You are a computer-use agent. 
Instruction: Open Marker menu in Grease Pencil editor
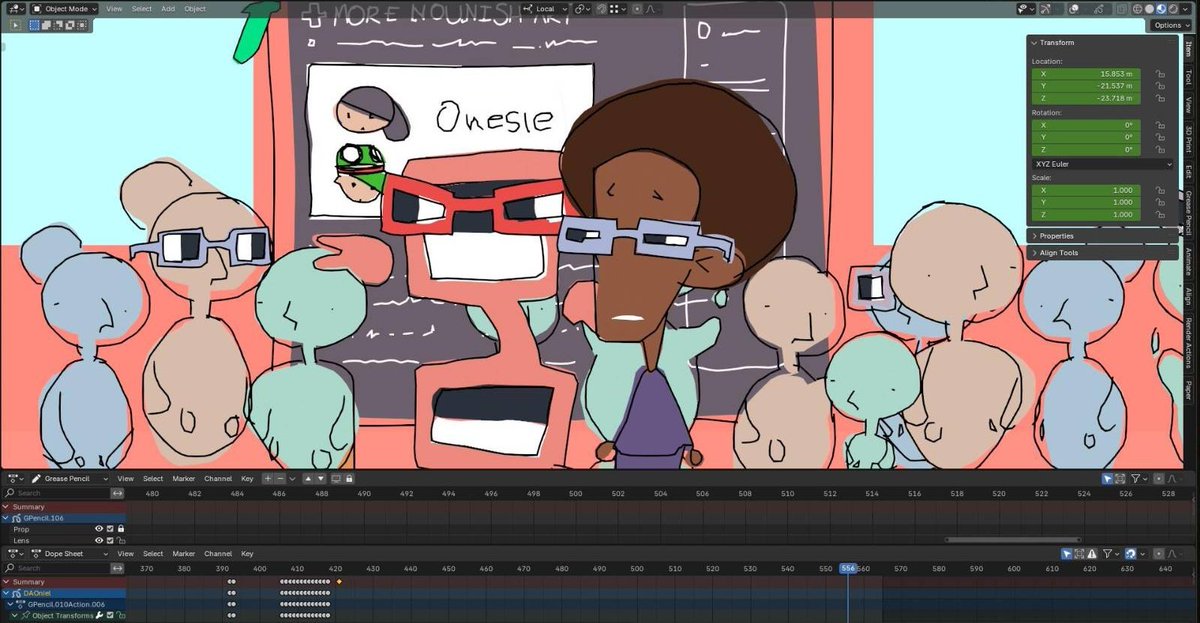point(183,479)
